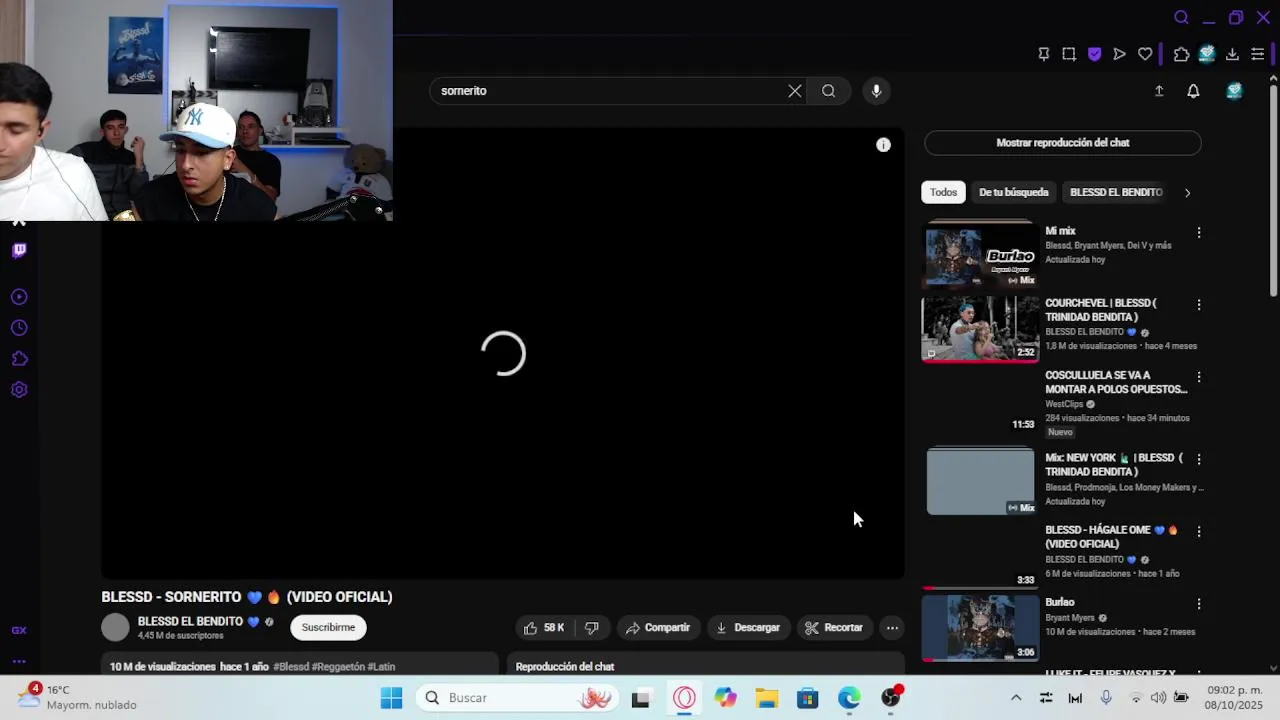Screen dimensions: 1280x720
Task: Open the extensions puzzle piece in toolbar
Action: [1182, 54]
